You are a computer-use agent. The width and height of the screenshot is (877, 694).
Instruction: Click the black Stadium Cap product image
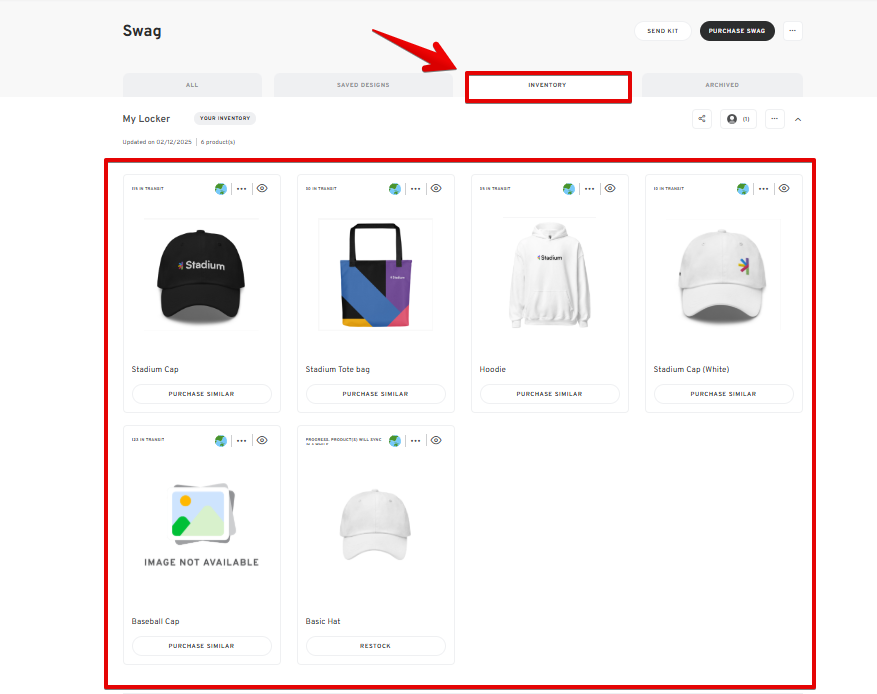pos(201,275)
